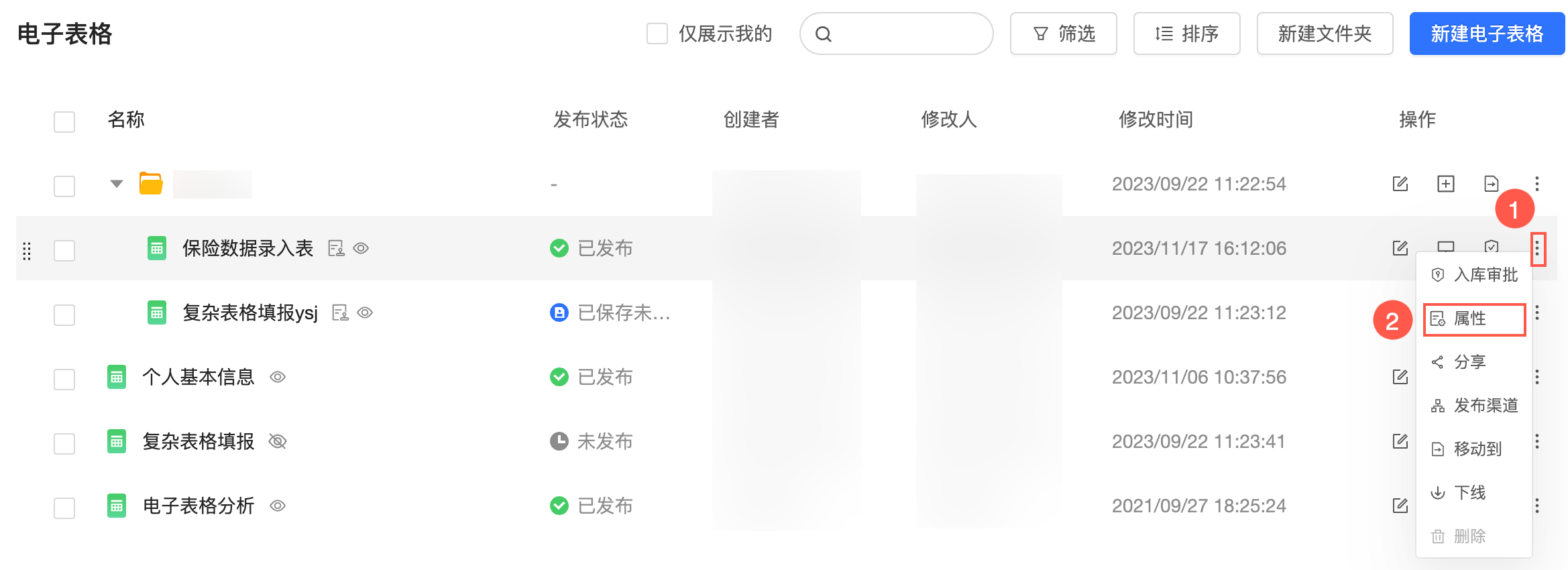Toggle eye visibility icon for 复杂表格填报
The width and height of the screenshot is (1568, 570).
point(278,441)
